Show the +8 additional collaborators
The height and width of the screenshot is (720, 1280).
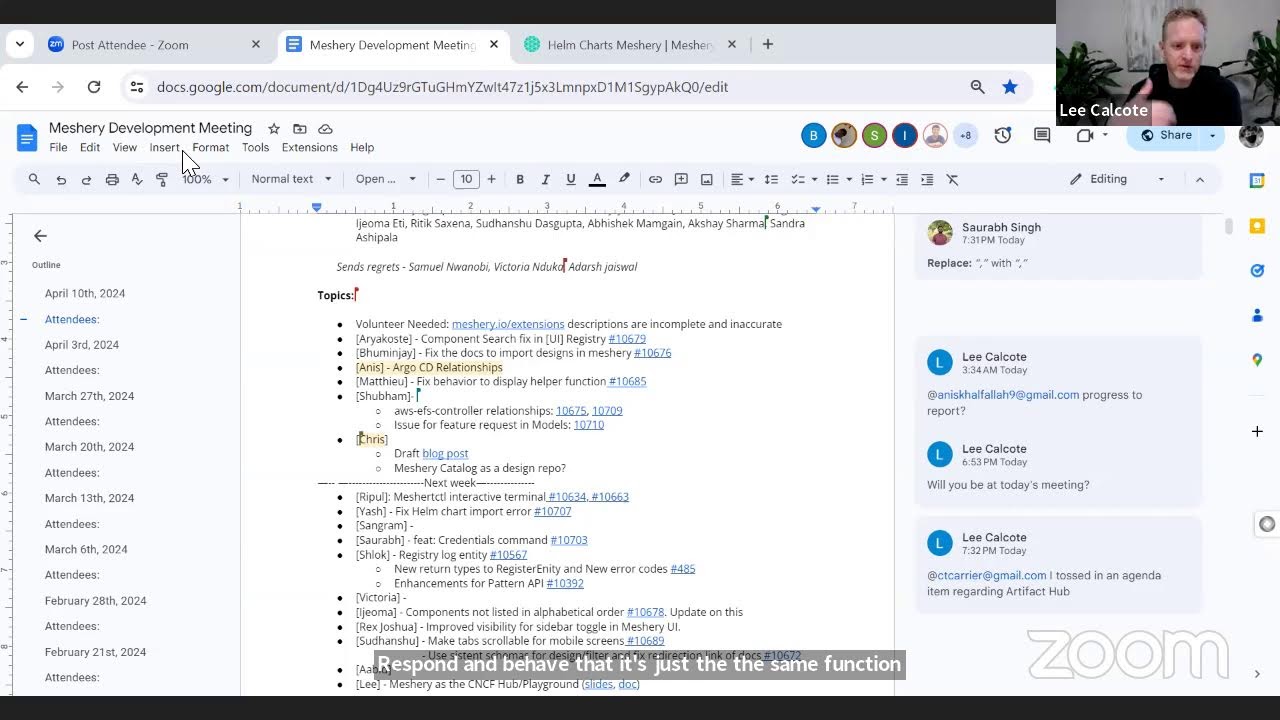pyautogui.click(x=965, y=135)
